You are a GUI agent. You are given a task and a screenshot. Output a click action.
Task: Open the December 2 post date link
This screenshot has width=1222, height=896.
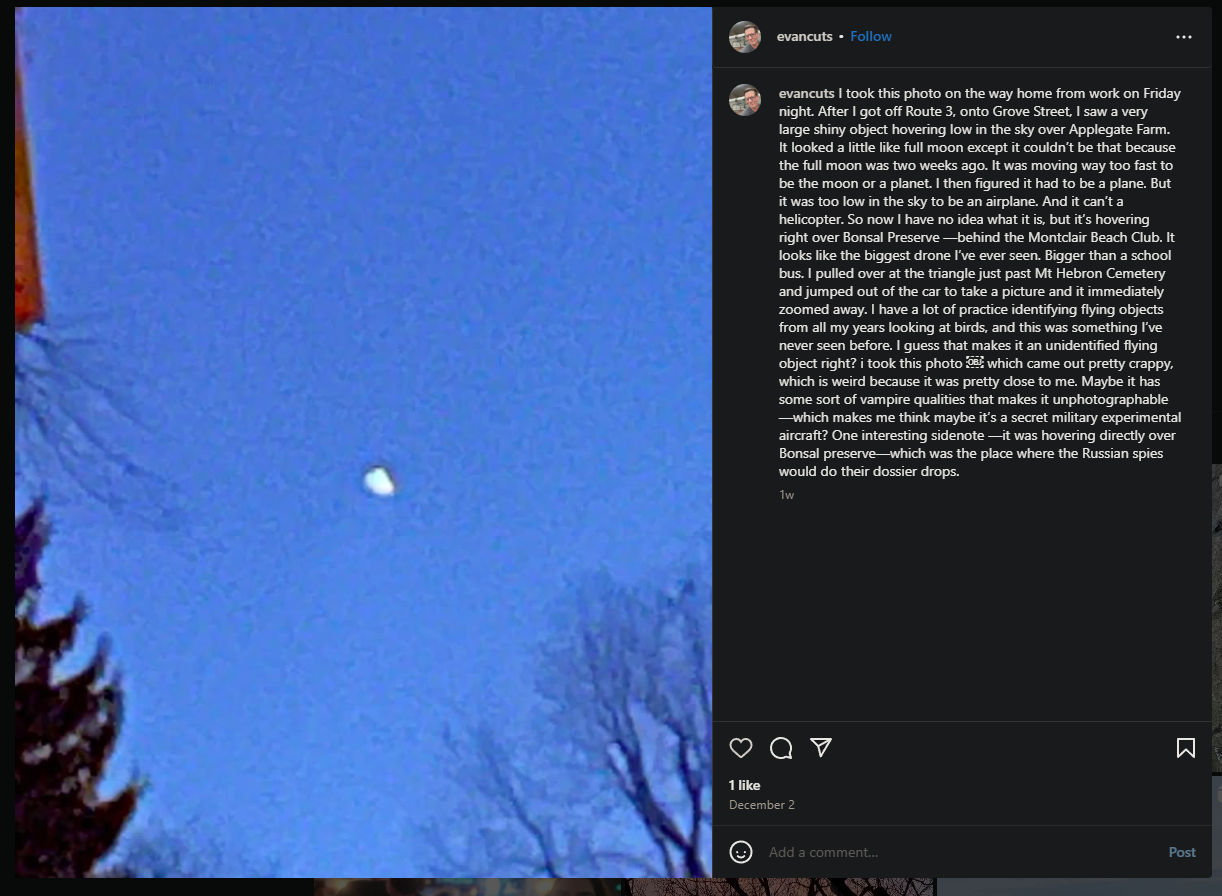pos(762,805)
